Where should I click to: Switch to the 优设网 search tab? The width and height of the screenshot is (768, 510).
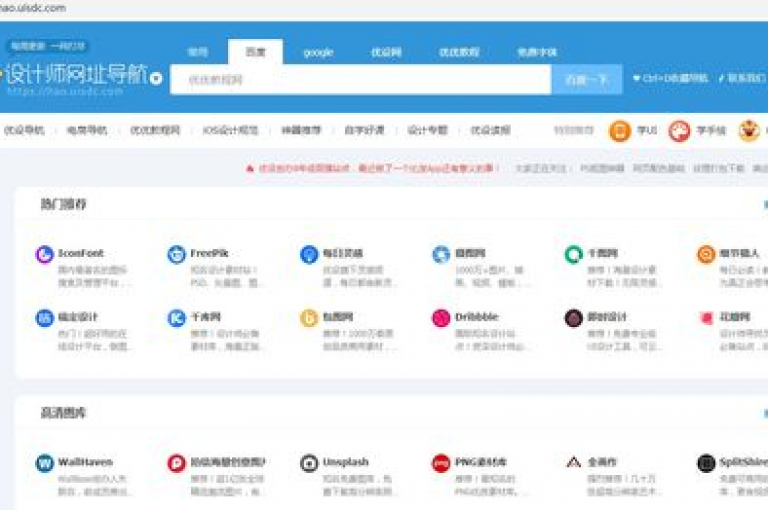[386, 52]
